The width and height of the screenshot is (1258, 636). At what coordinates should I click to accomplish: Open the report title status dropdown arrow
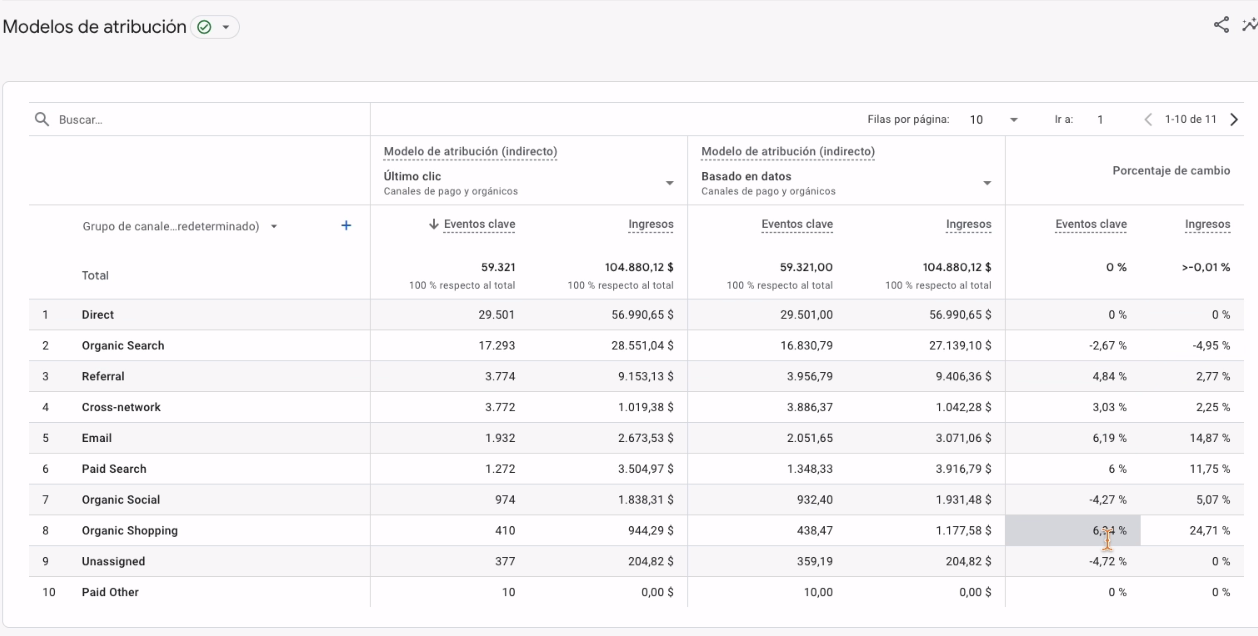click(x=225, y=28)
